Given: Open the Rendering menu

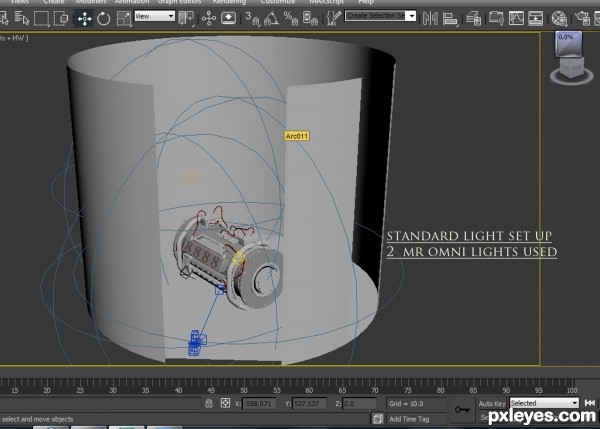Looking at the screenshot, I should click(x=229, y=2).
